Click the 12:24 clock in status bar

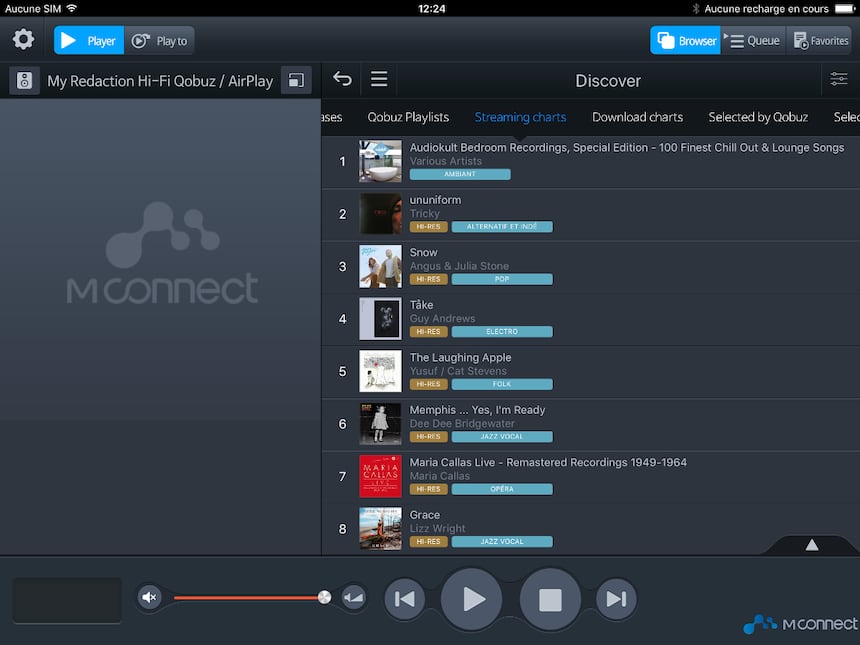[x=432, y=8]
